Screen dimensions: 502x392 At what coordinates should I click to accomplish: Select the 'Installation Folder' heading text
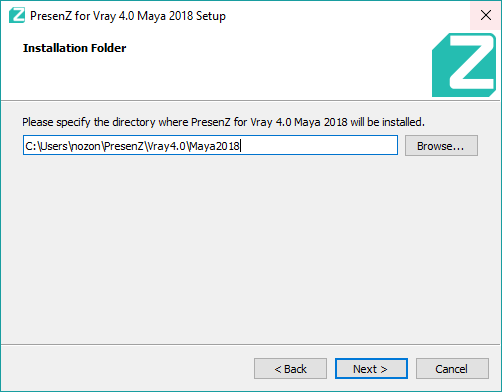coord(74,48)
